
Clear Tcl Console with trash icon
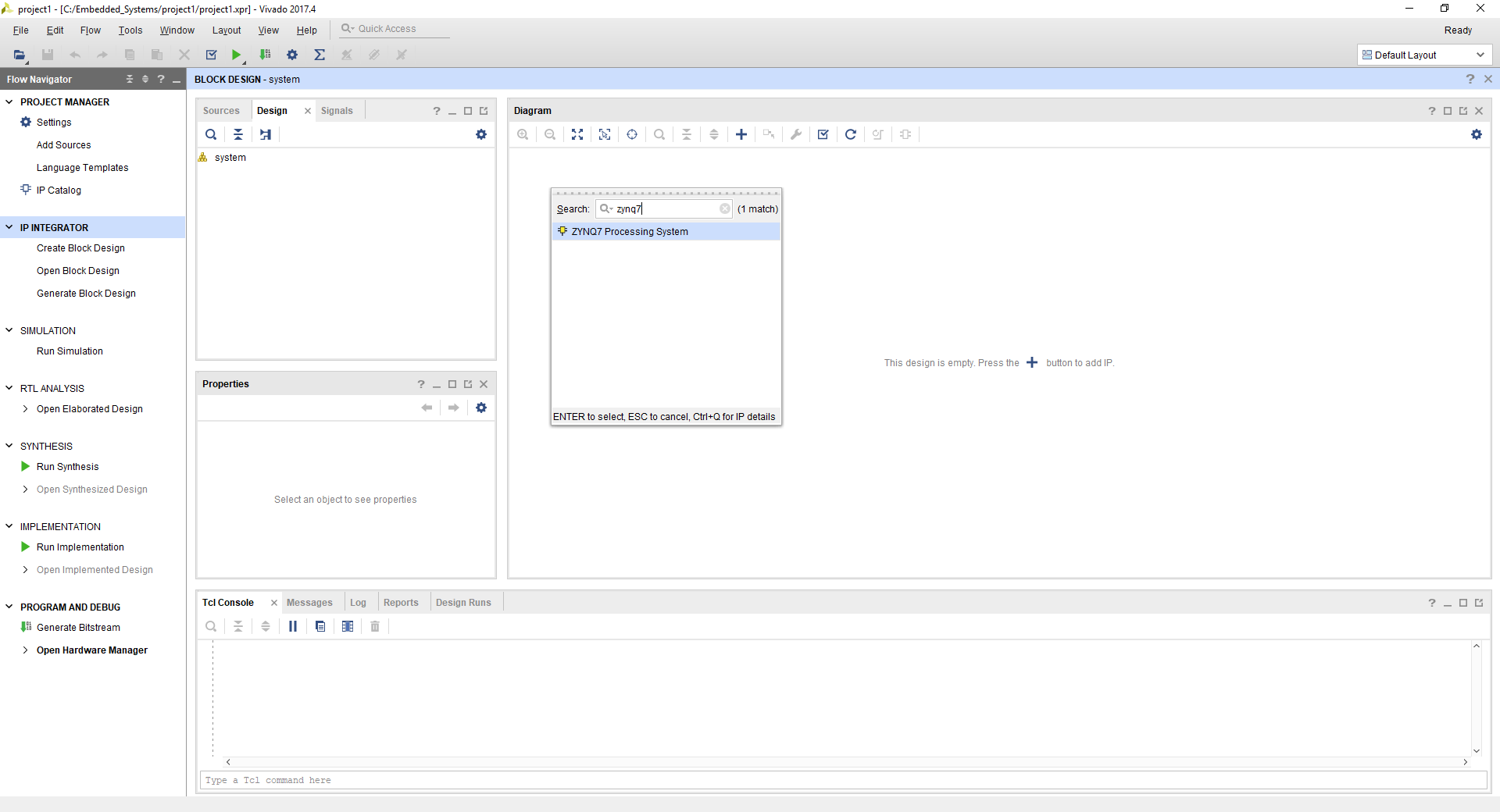(x=375, y=626)
